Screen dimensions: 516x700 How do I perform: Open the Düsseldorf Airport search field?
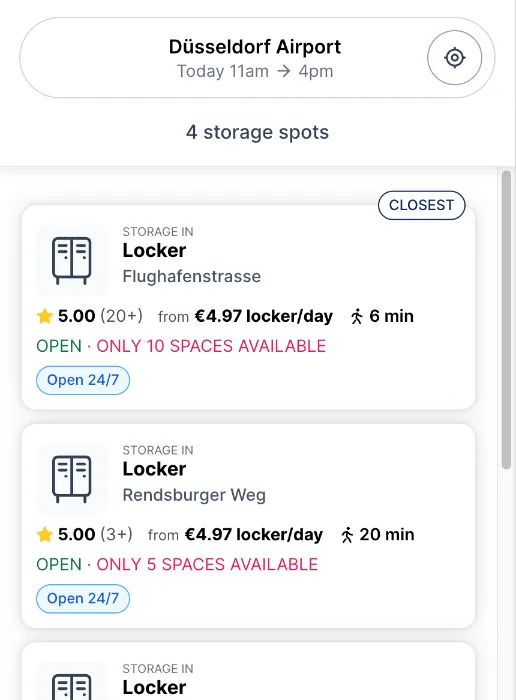pos(257,58)
